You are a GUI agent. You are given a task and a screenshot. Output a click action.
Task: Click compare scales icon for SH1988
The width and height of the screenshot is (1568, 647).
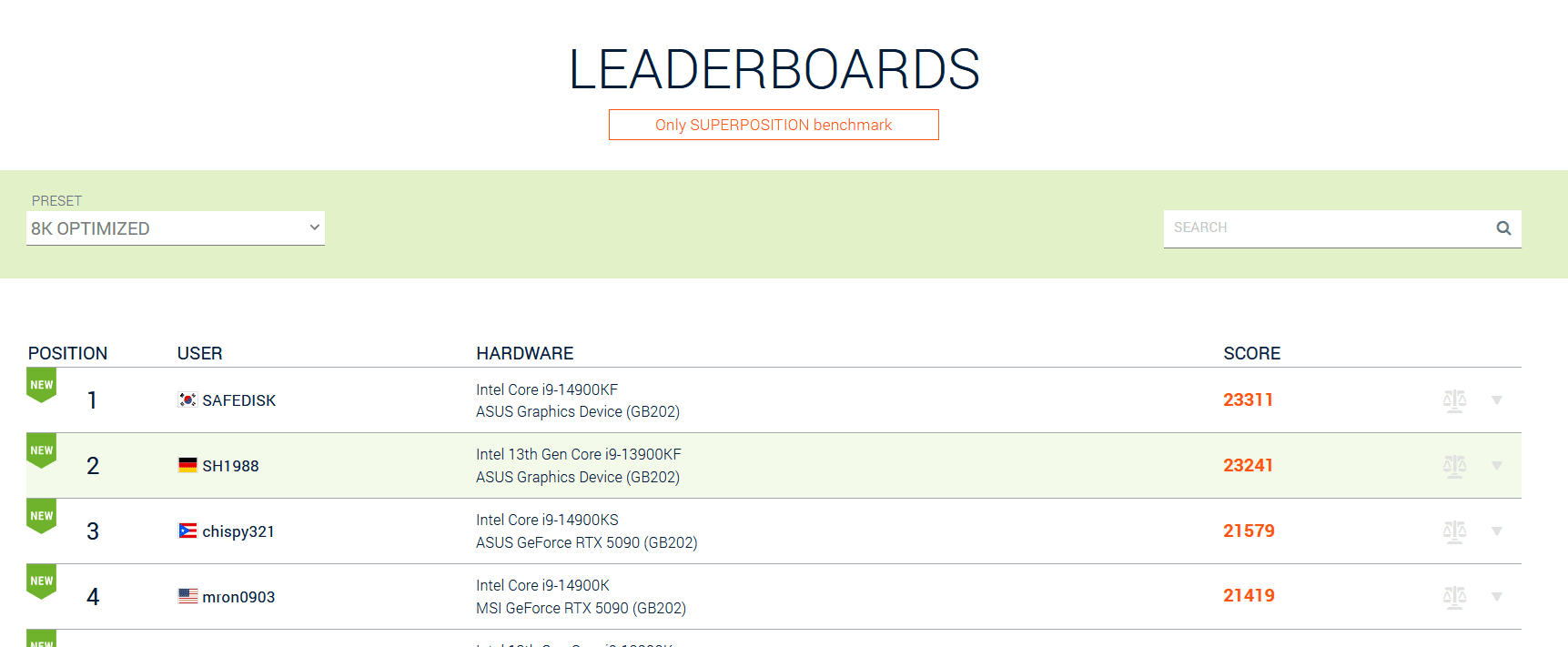(x=1454, y=466)
